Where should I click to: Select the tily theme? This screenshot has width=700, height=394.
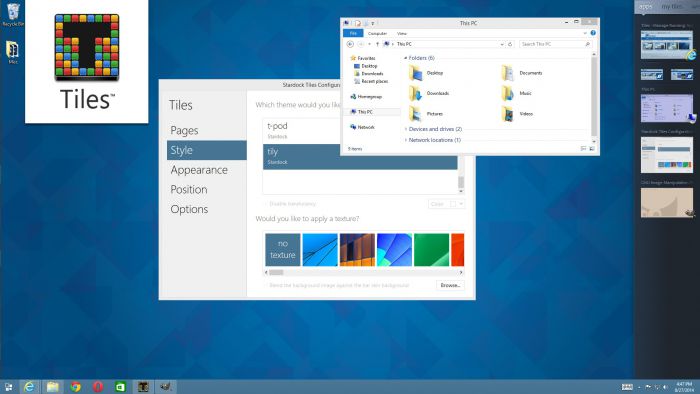360,157
